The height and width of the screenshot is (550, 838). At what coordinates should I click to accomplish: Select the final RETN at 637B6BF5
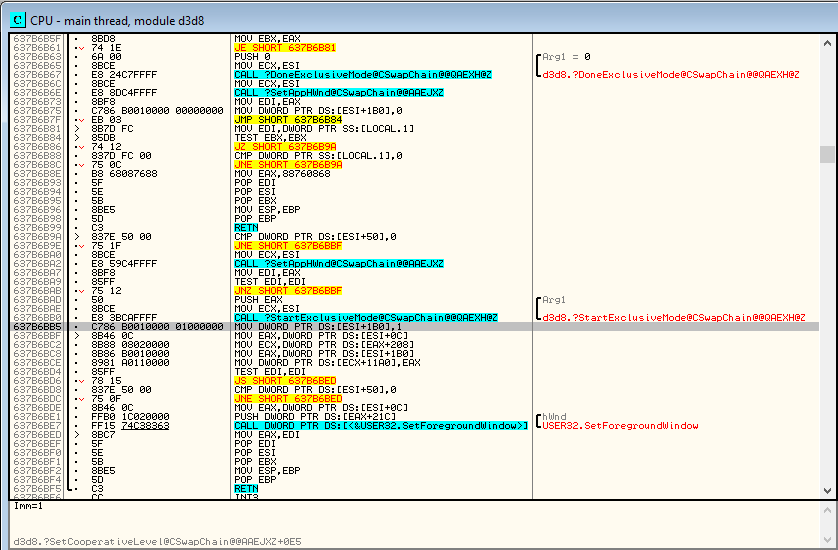point(246,489)
